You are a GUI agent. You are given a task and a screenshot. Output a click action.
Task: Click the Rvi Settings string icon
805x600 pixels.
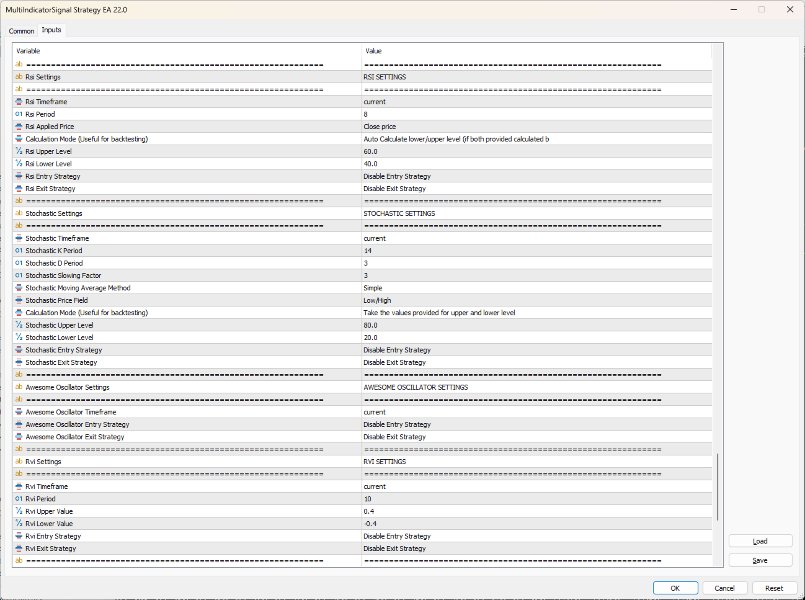(x=19, y=461)
